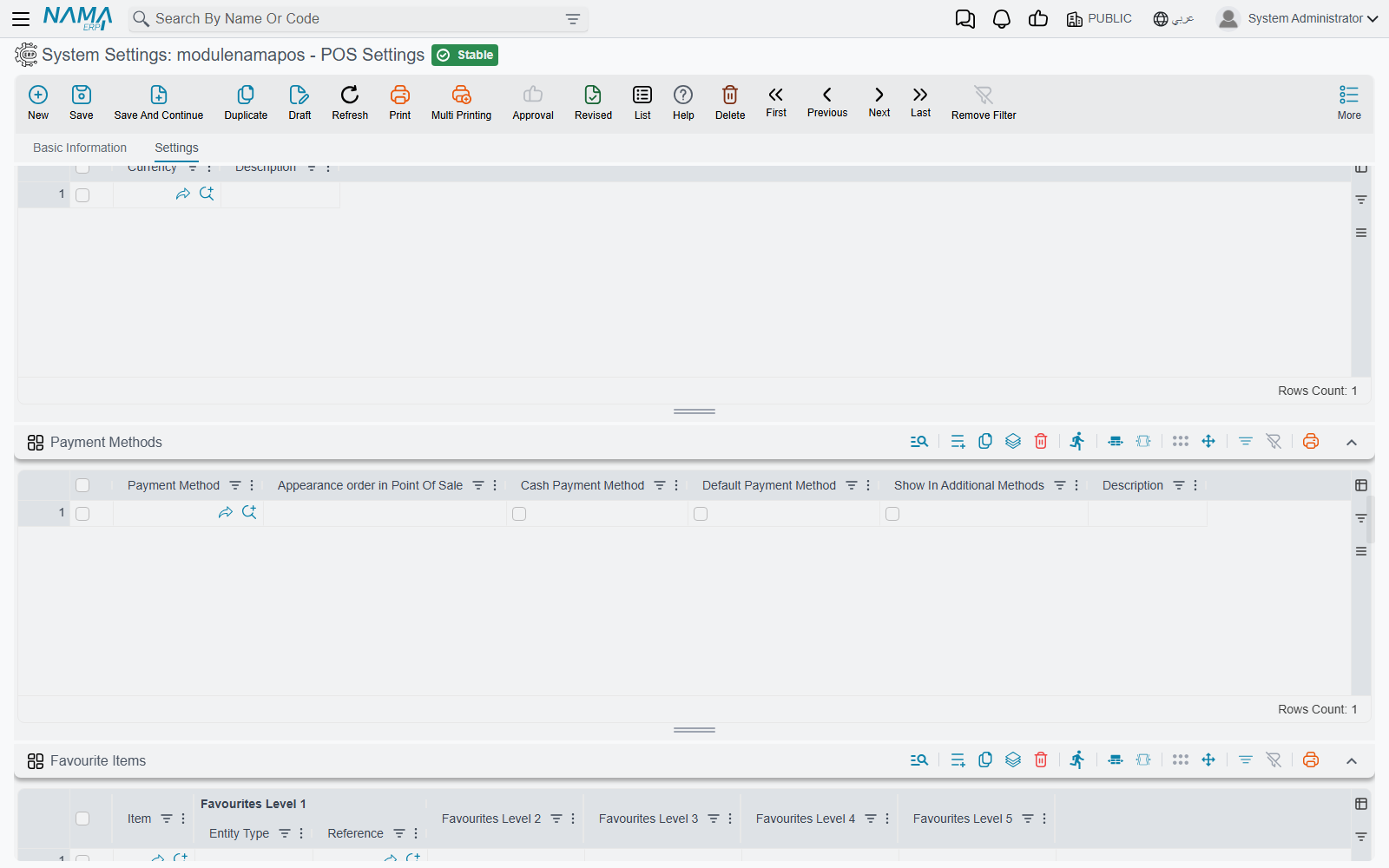Click Remove Filter in toolbar

[x=984, y=102]
